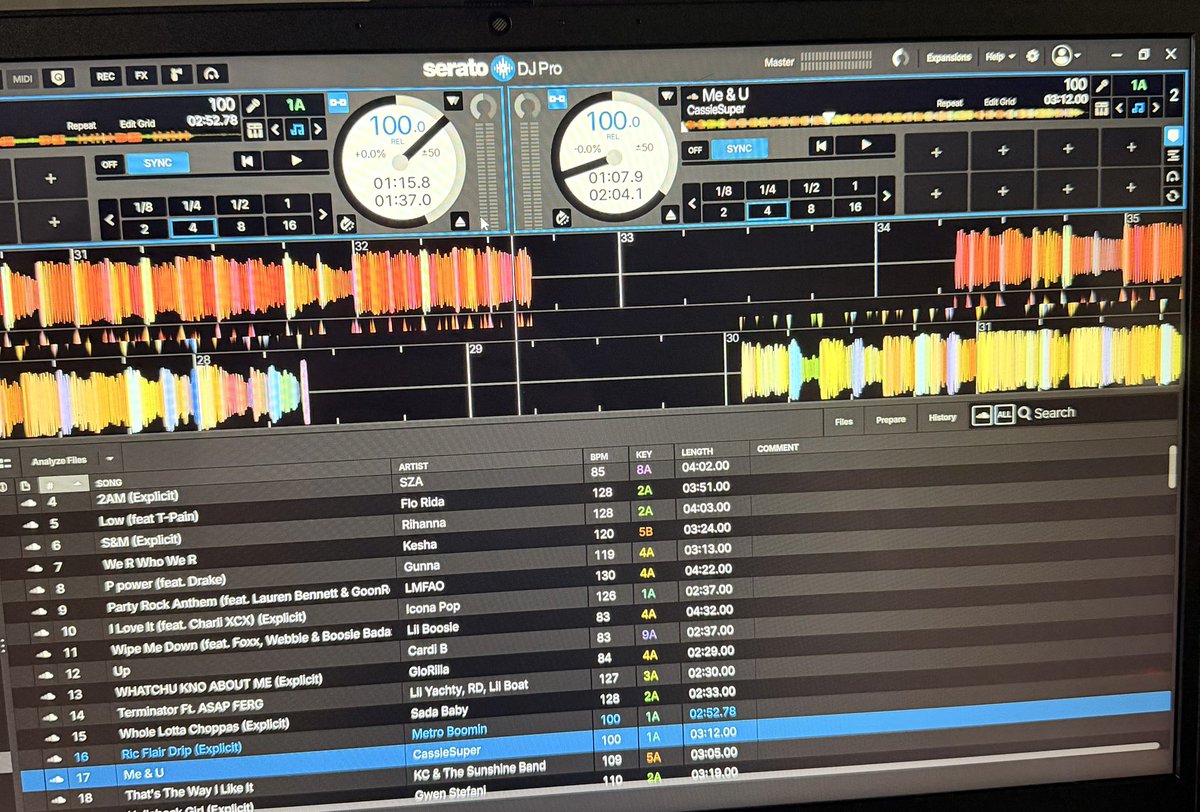Enable SYNC on the left deck
This screenshot has height=812, width=1200.
point(157,162)
